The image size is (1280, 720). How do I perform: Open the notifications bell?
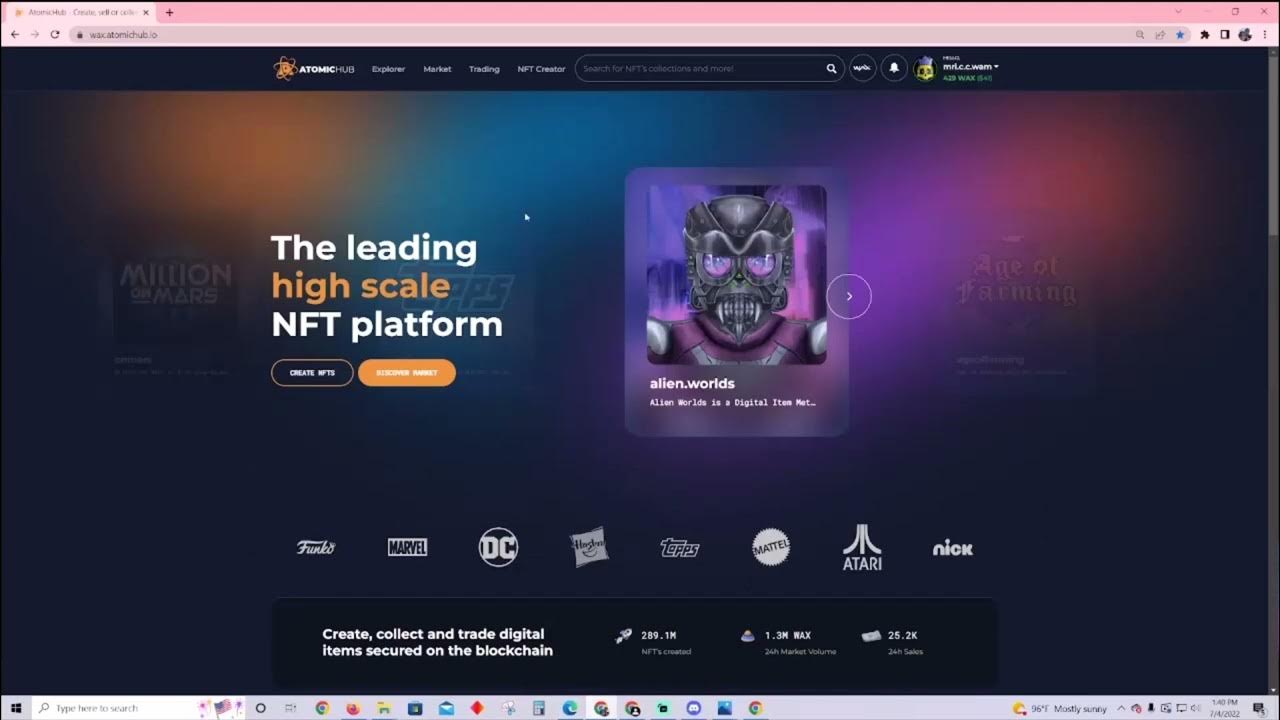click(x=894, y=68)
